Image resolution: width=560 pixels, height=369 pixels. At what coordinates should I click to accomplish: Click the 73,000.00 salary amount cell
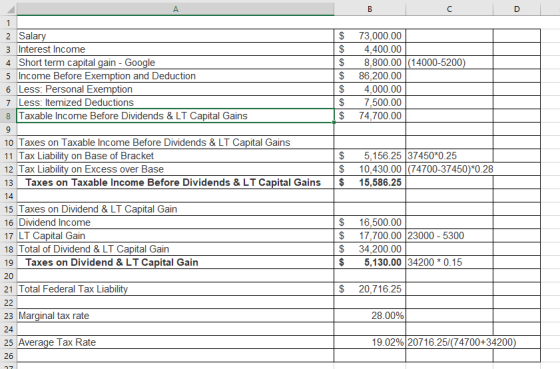pyautogui.click(x=370, y=36)
